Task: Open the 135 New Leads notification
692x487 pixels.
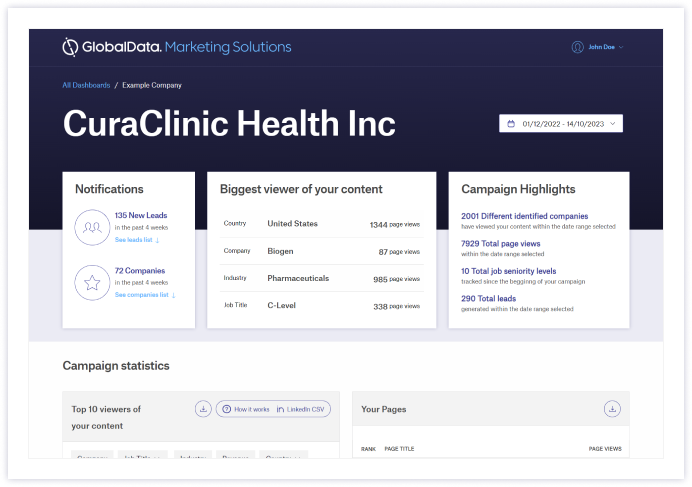Action: [141, 215]
